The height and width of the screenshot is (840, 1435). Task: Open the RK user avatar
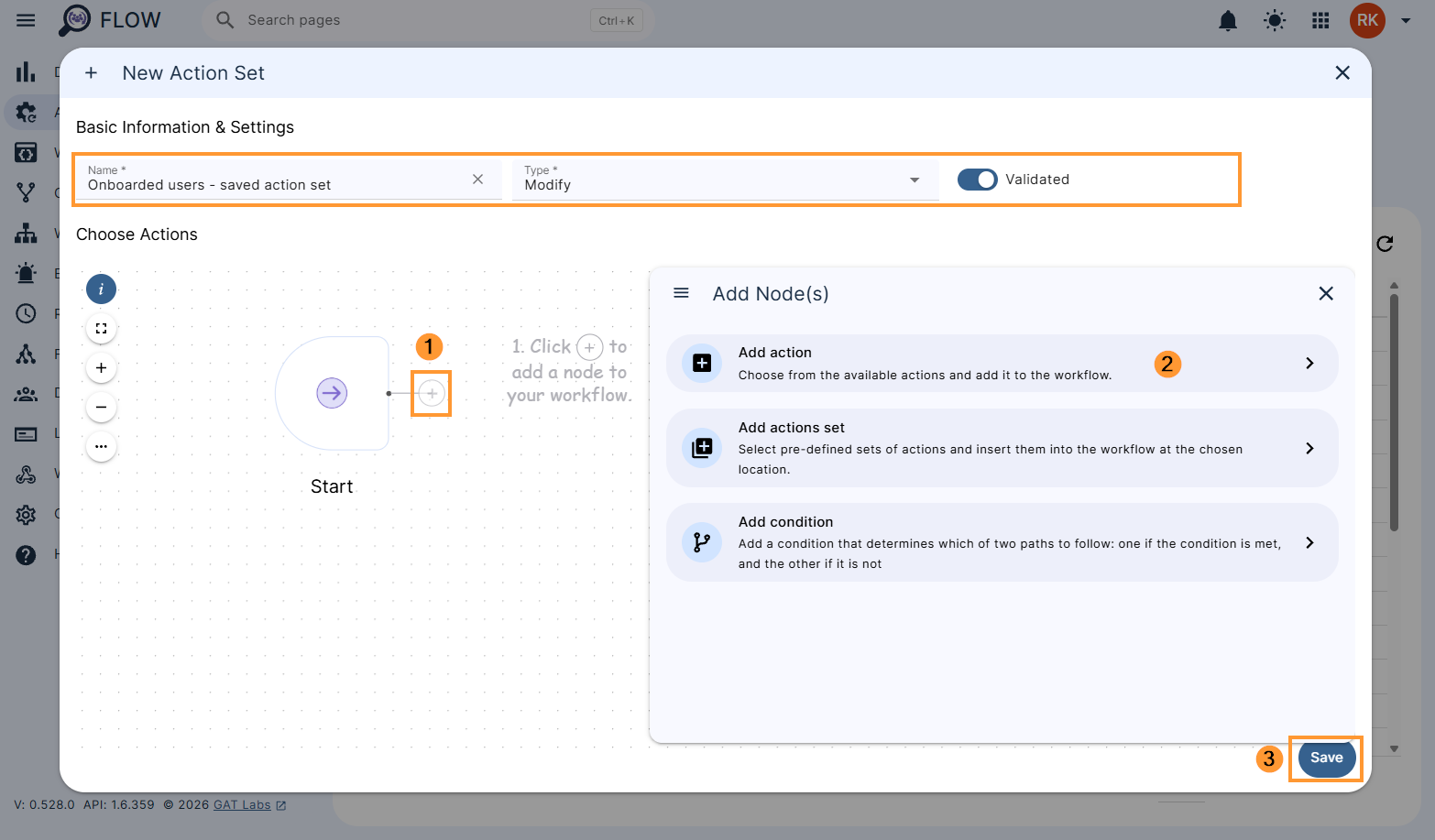1367,20
